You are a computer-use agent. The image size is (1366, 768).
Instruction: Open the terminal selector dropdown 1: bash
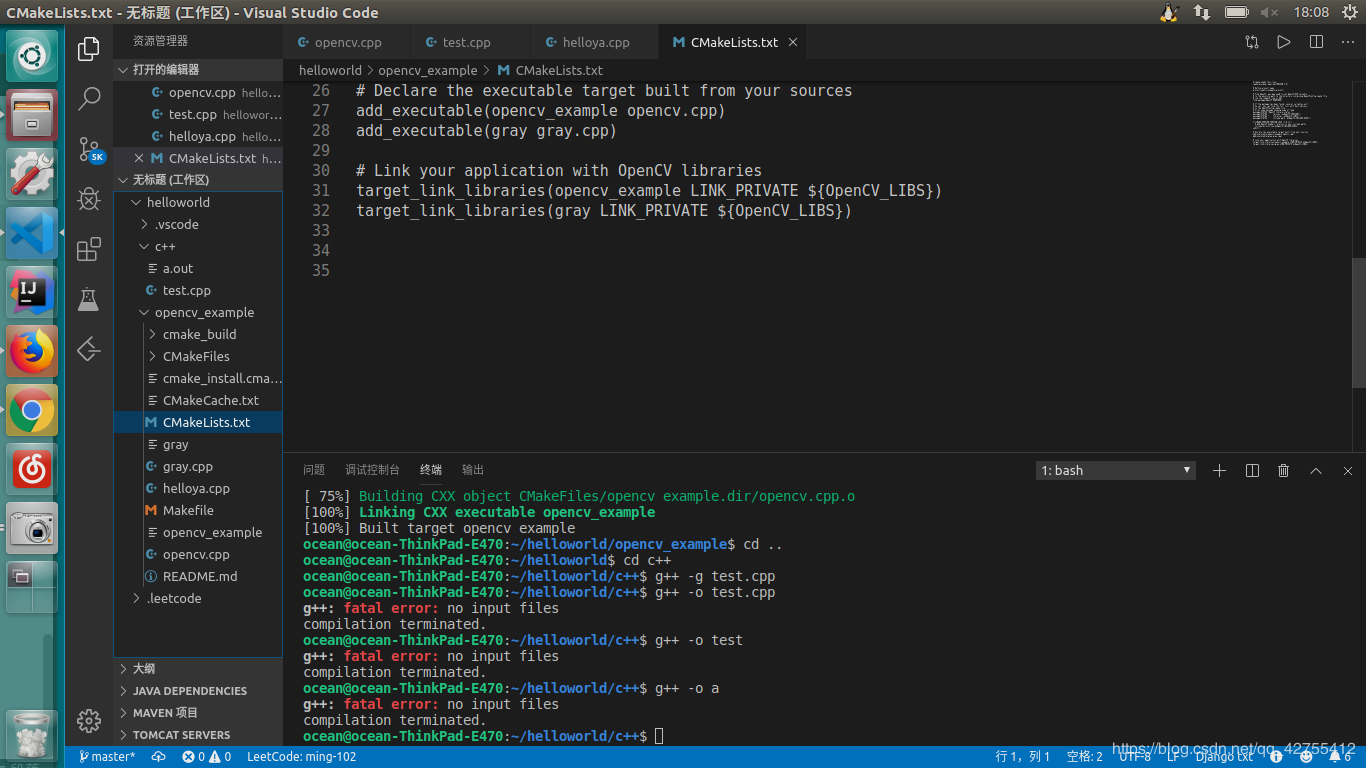tap(1116, 470)
